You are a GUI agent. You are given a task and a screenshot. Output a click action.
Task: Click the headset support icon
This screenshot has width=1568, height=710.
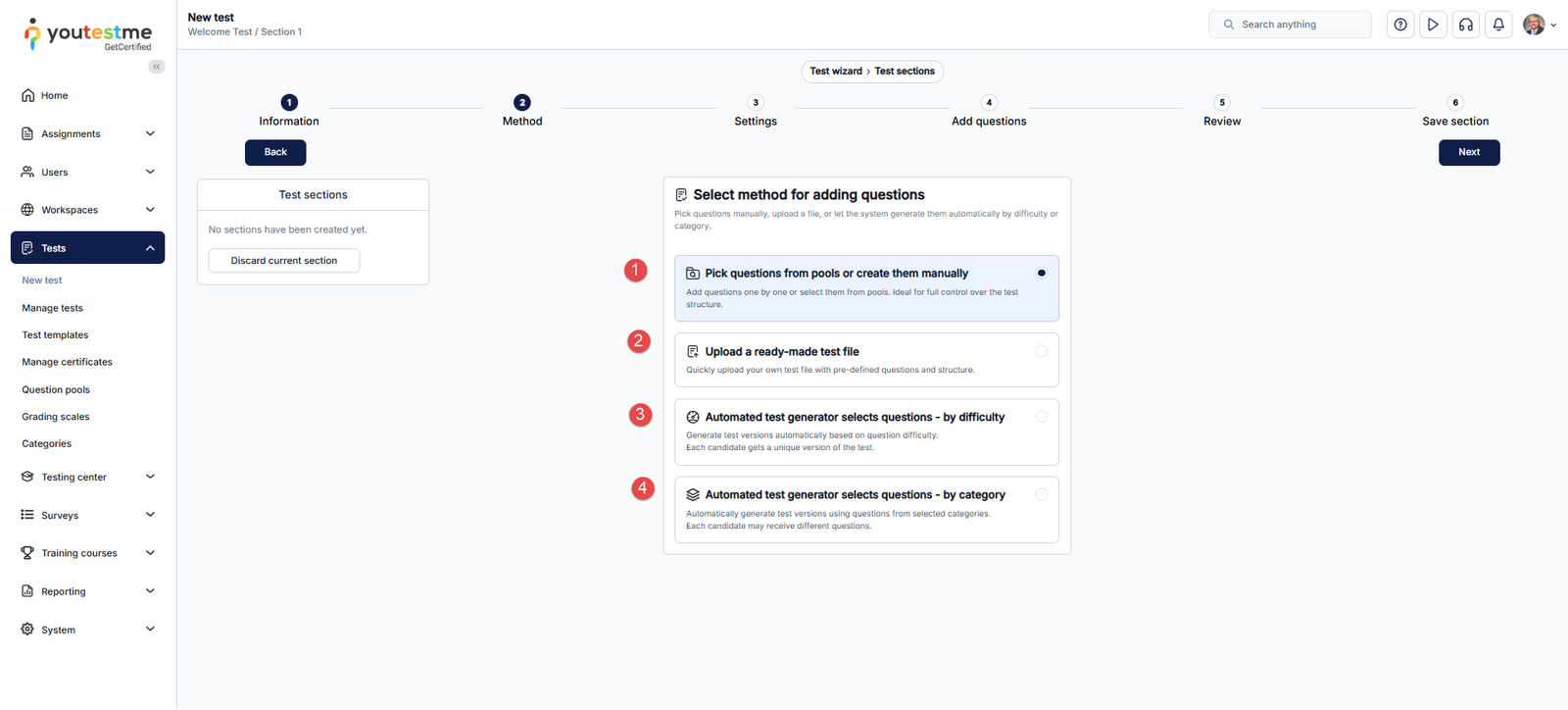pyautogui.click(x=1466, y=25)
